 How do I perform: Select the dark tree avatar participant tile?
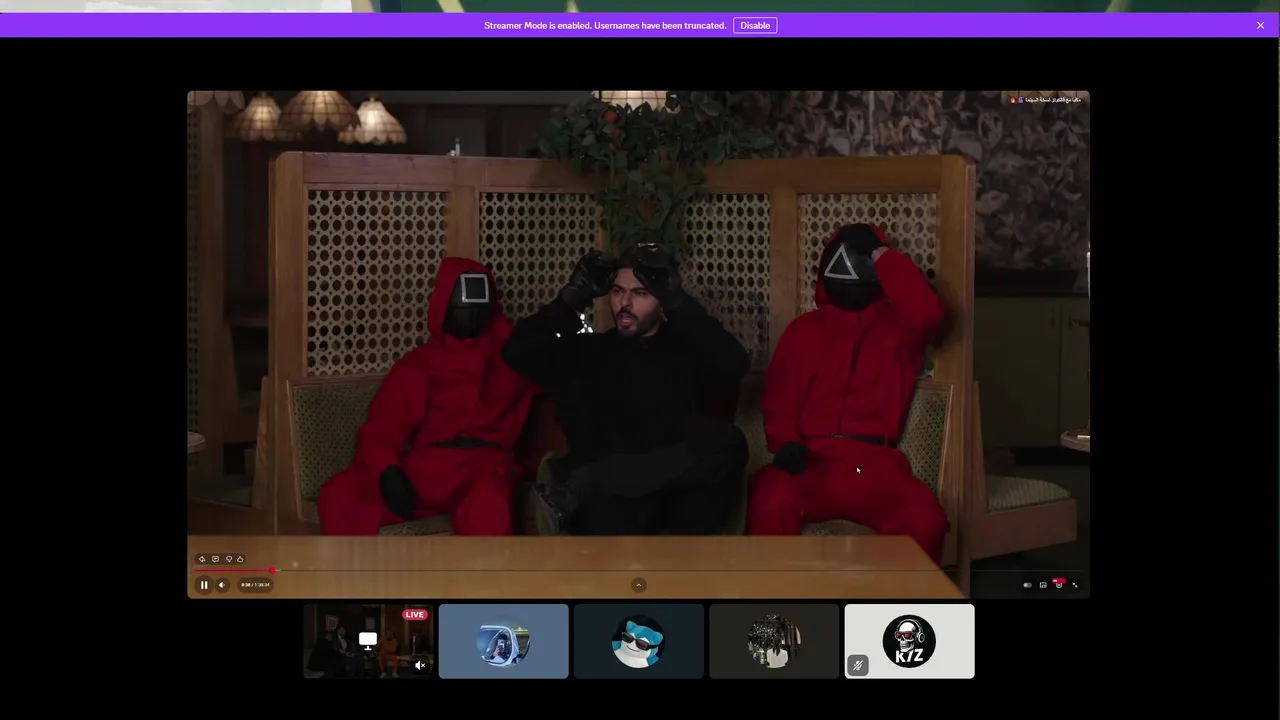[774, 641]
